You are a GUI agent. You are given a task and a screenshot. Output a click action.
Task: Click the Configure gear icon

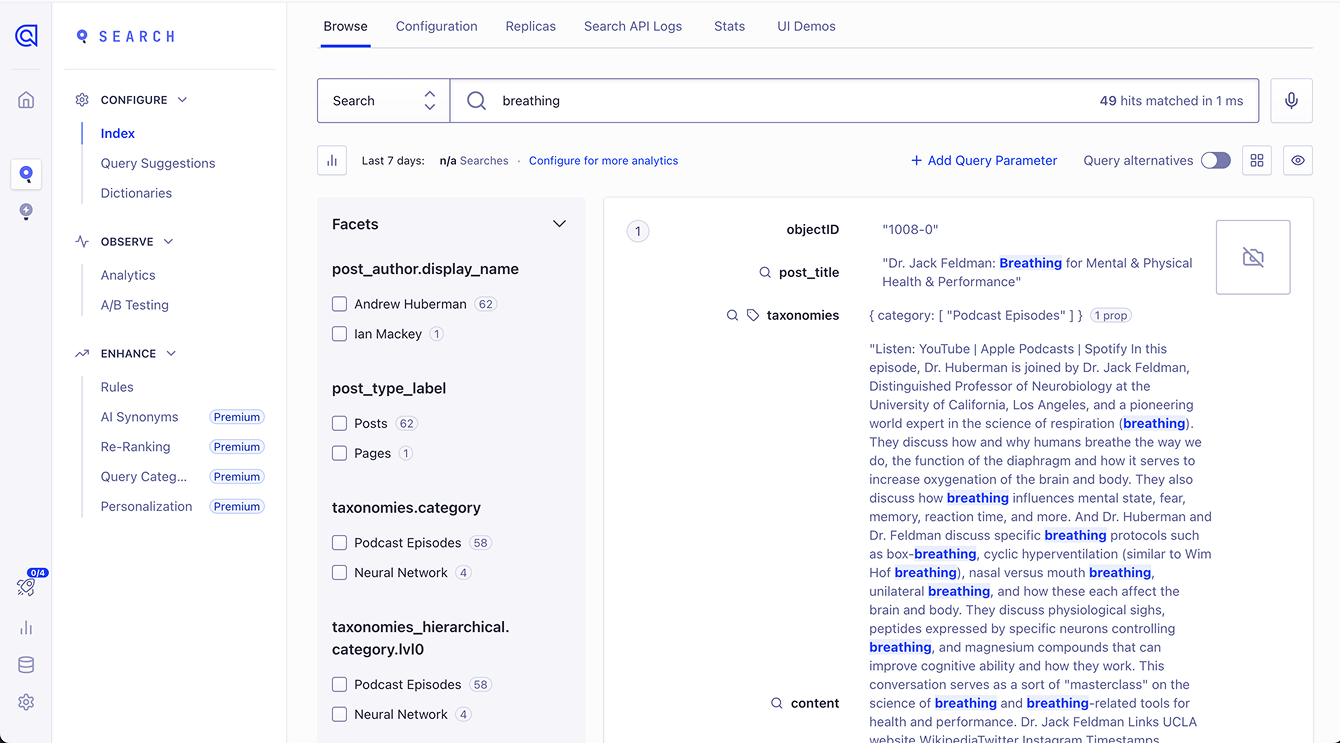pyautogui.click(x=82, y=100)
